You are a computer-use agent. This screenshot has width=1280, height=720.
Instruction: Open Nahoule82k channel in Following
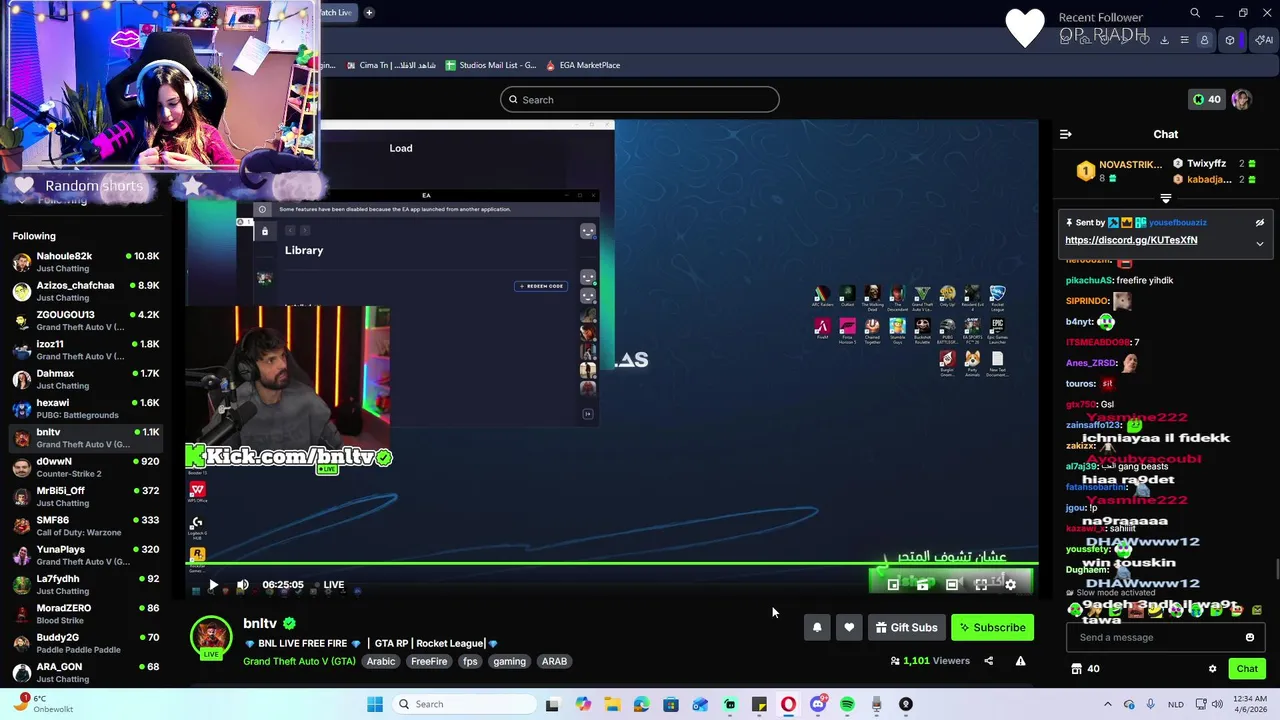coord(85,262)
